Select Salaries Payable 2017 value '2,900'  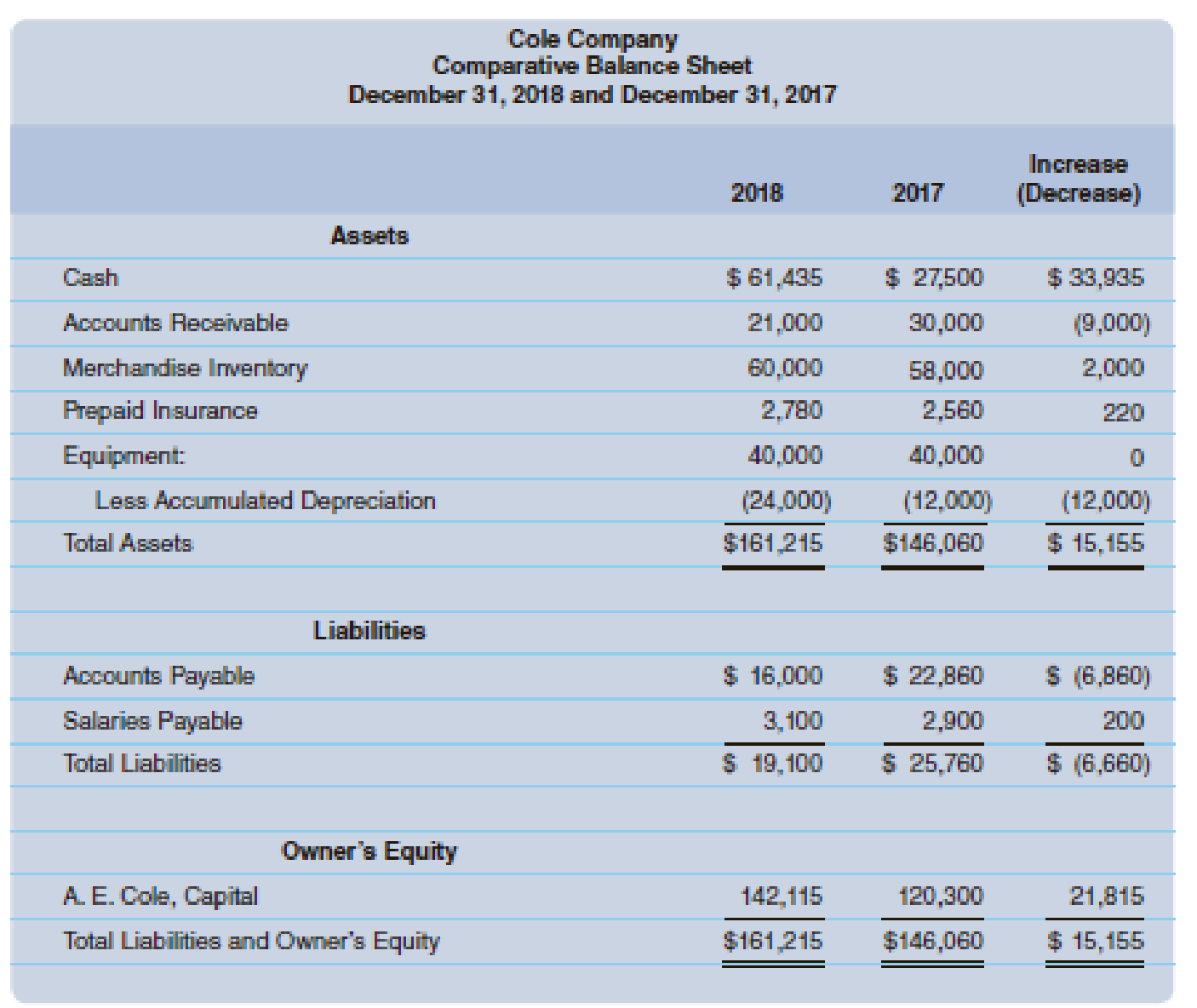pyautogui.click(x=953, y=721)
